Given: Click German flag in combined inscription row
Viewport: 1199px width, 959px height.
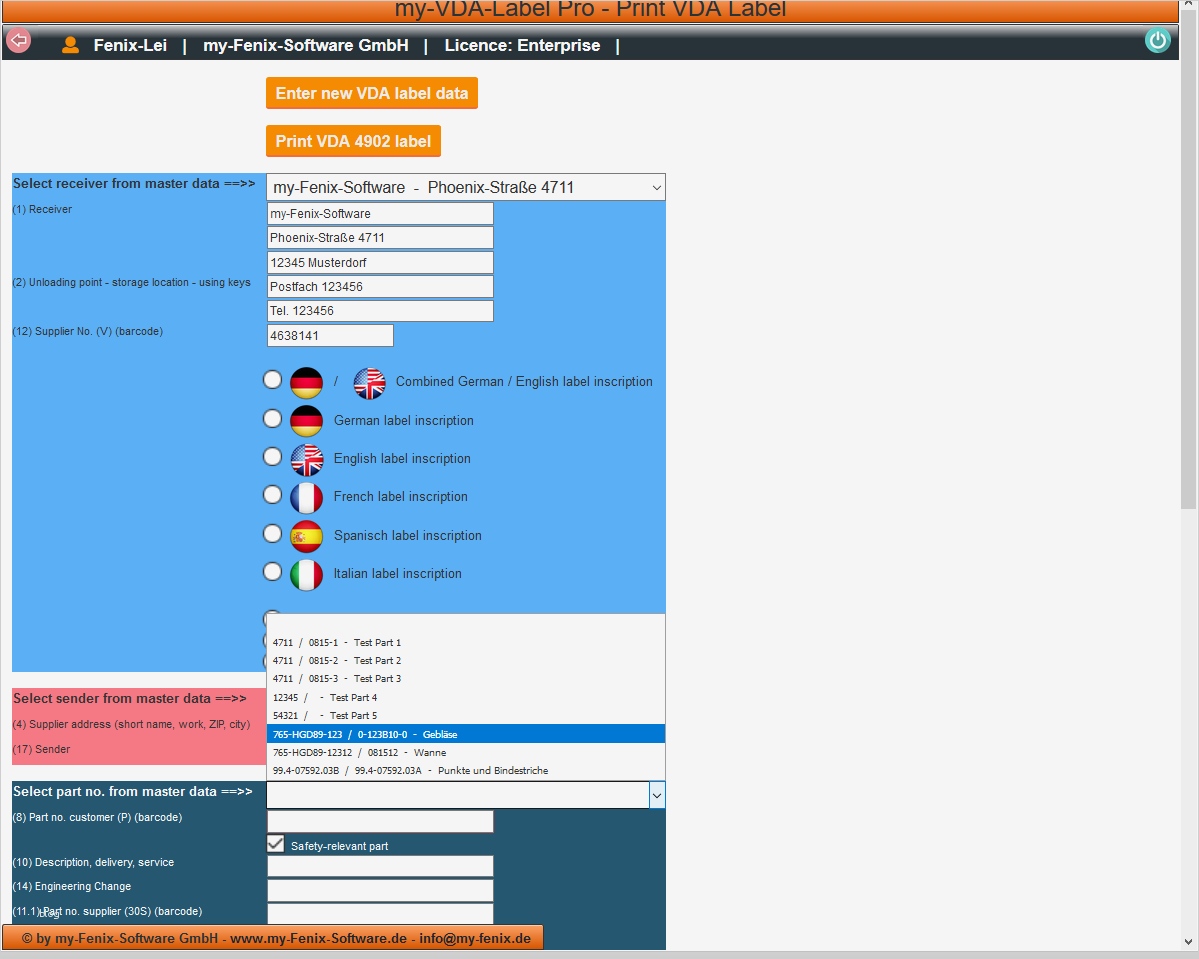Looking at the screenshot, I should click(x=307, y=382).
